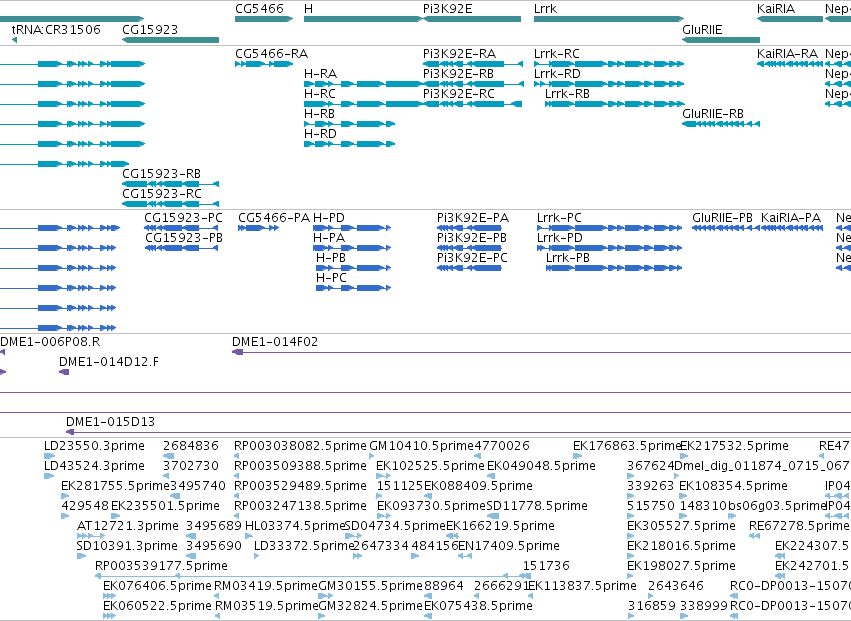Select coding sequence GluRIIE-PB
The image size is (851, 621).
[x=726, y=228]
